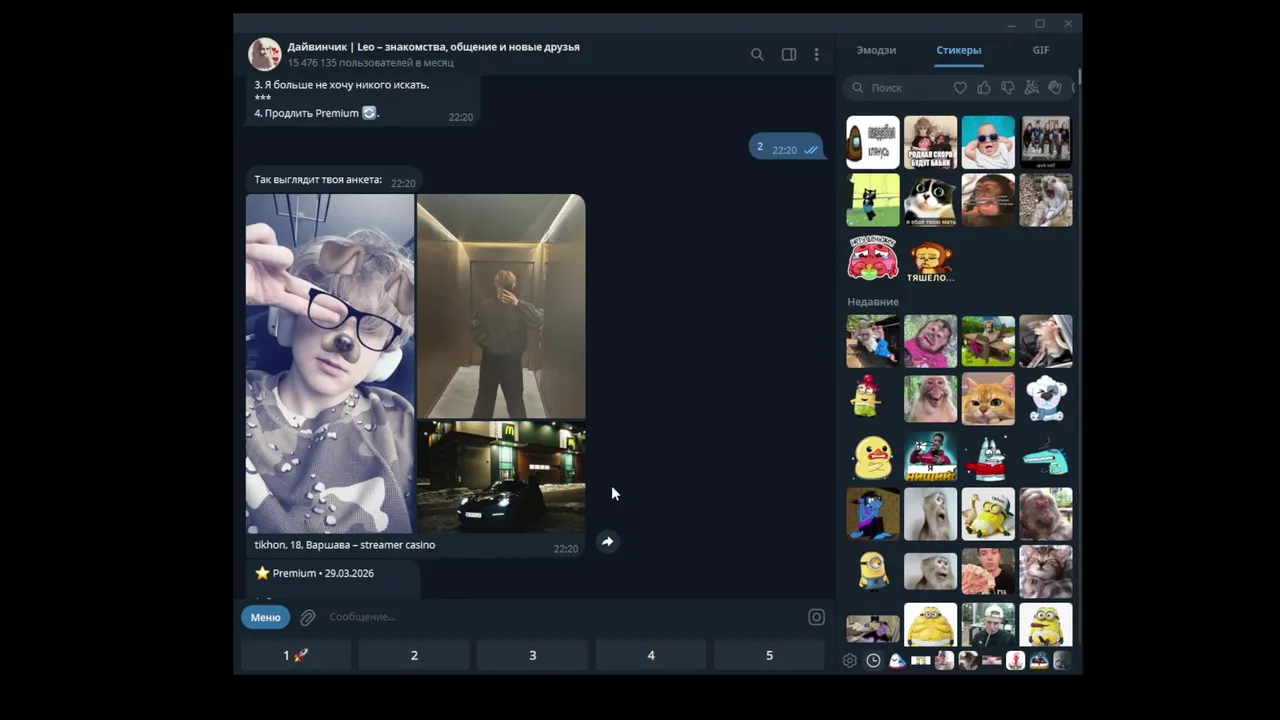
Task: Open the night car photo
Action: 501,477
